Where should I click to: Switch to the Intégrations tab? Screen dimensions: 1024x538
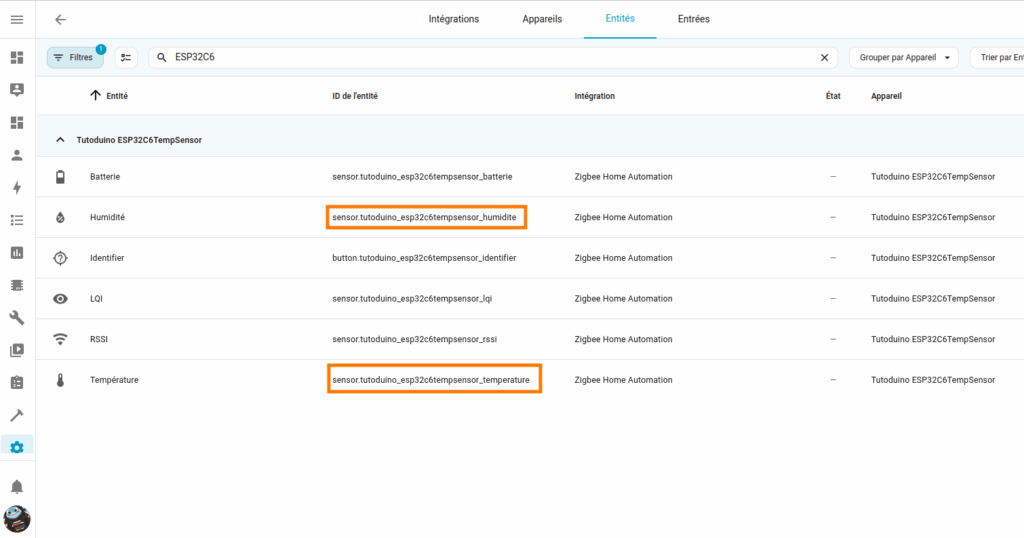pos(454,19)
